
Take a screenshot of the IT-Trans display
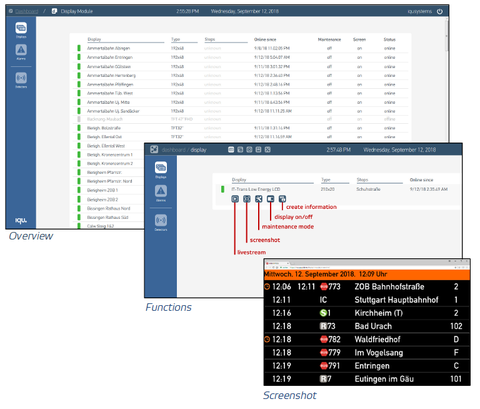pyautogui.click(x=247, y=199)
